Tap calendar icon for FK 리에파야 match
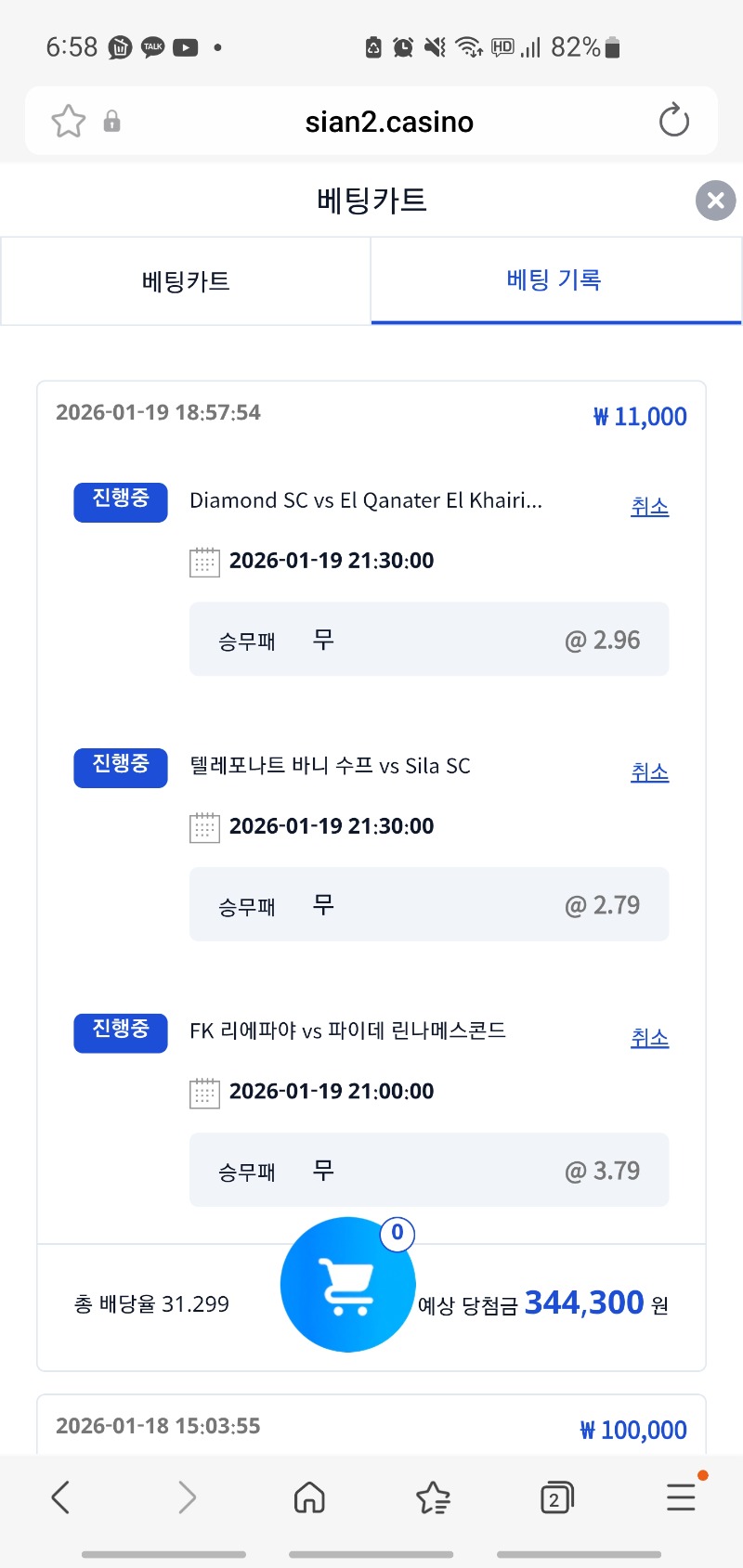743x1568 pixels. tap(204, 1093)
